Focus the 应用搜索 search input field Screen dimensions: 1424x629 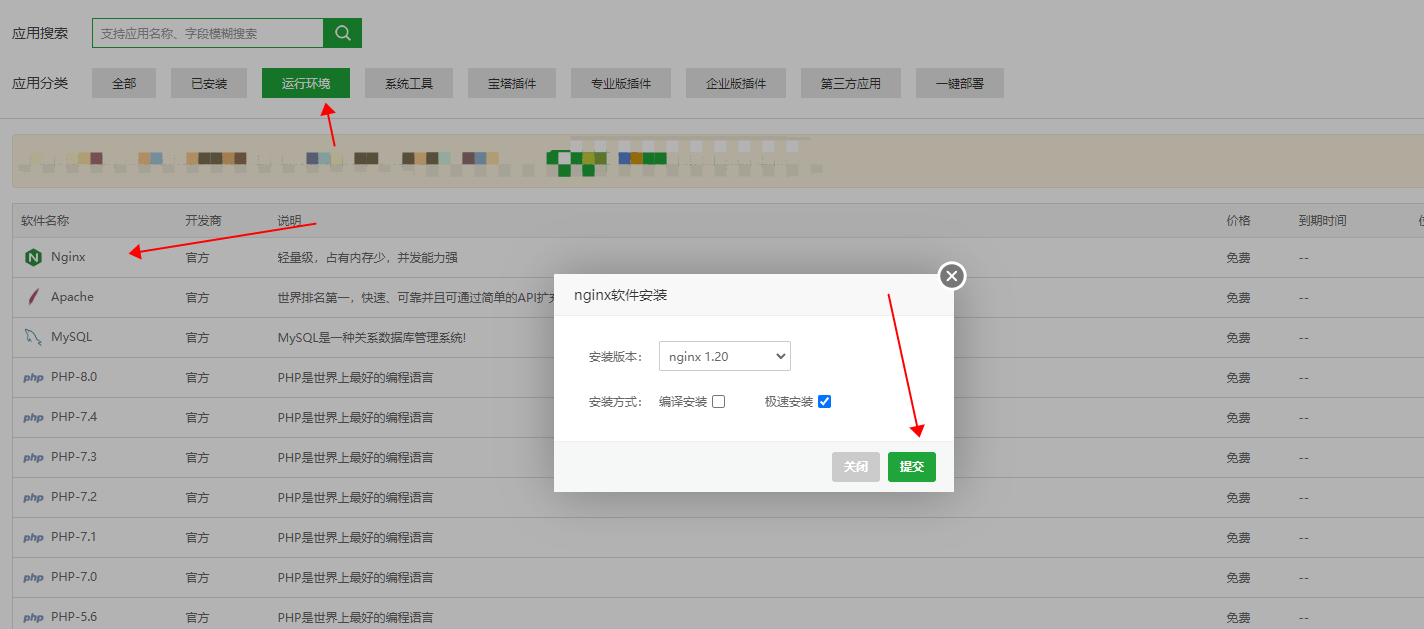pyautogui.click(x=208, y=33)
